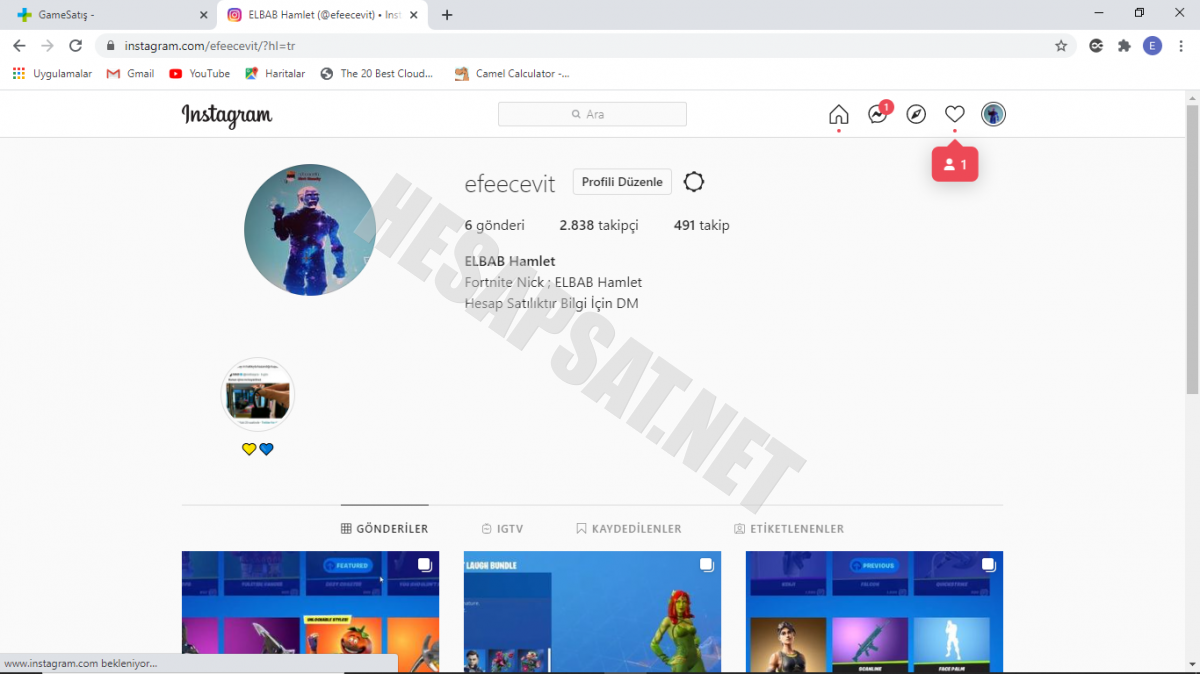Click the scrollbar down arrow

coord(1192,665)
